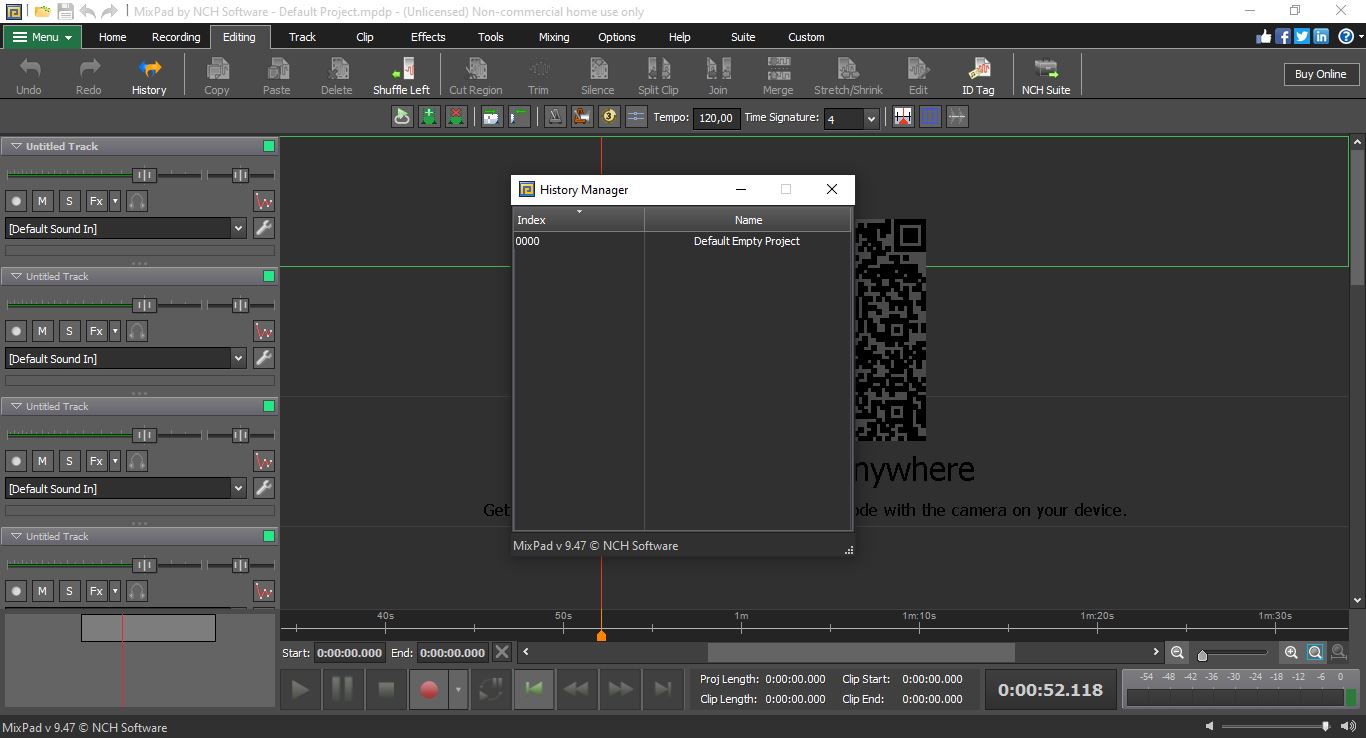The image size is (1366, 738).
Task: Open the mixer sliders icon near Tempo
Action: tap(636, 117)
